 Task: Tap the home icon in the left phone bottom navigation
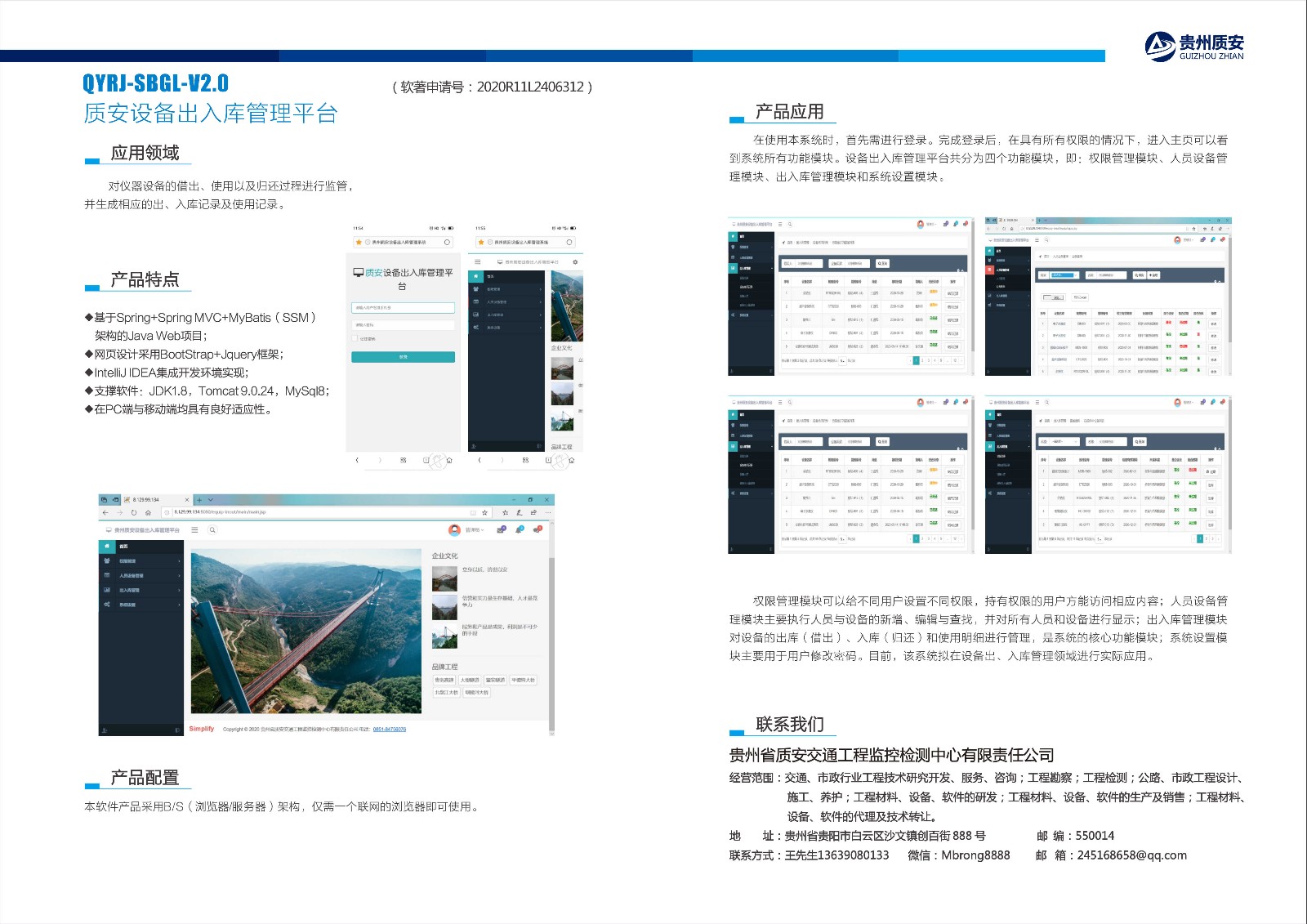[x=449, y=460]
